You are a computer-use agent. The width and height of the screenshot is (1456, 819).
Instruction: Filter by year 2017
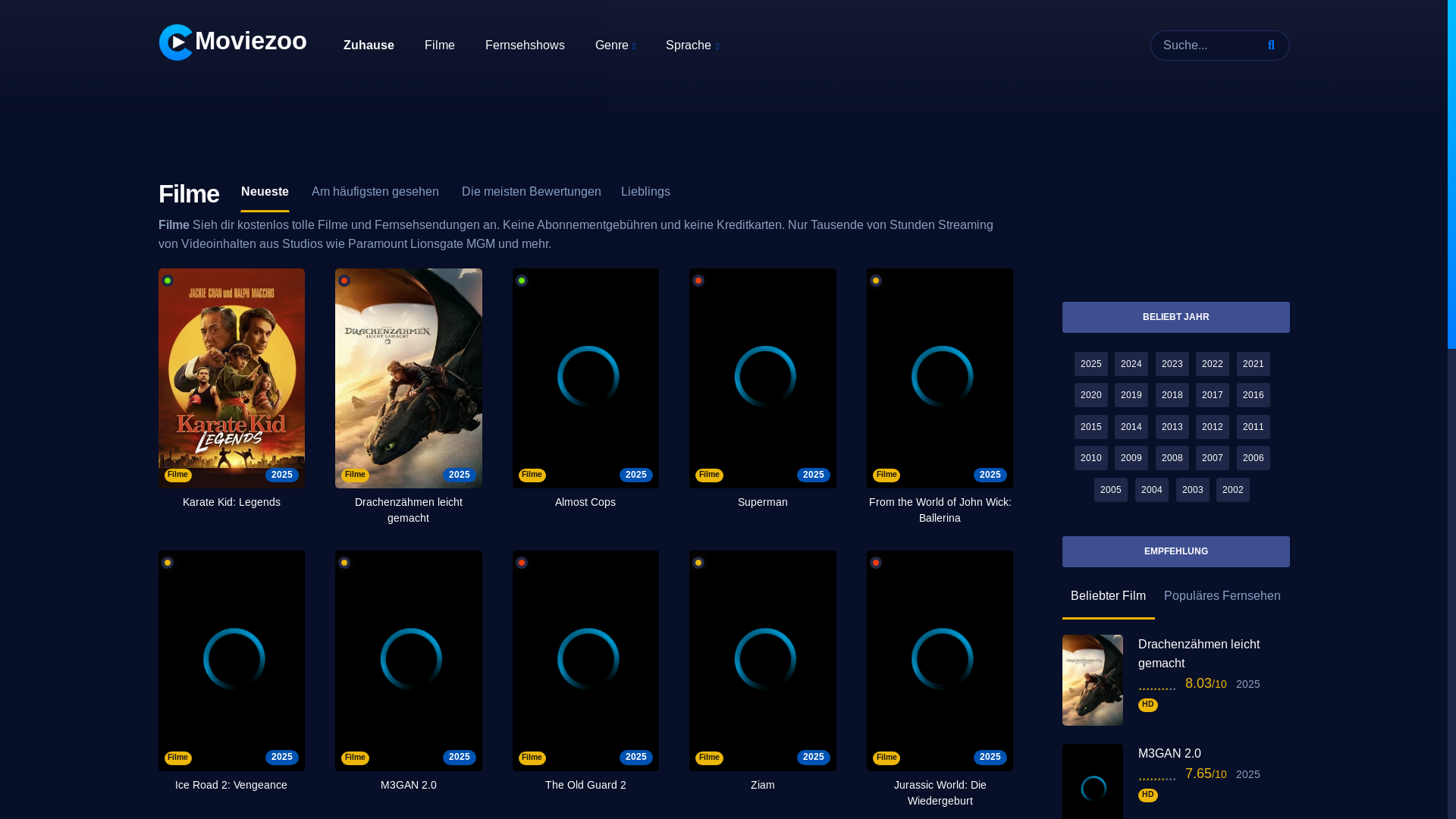[1212, 395]
